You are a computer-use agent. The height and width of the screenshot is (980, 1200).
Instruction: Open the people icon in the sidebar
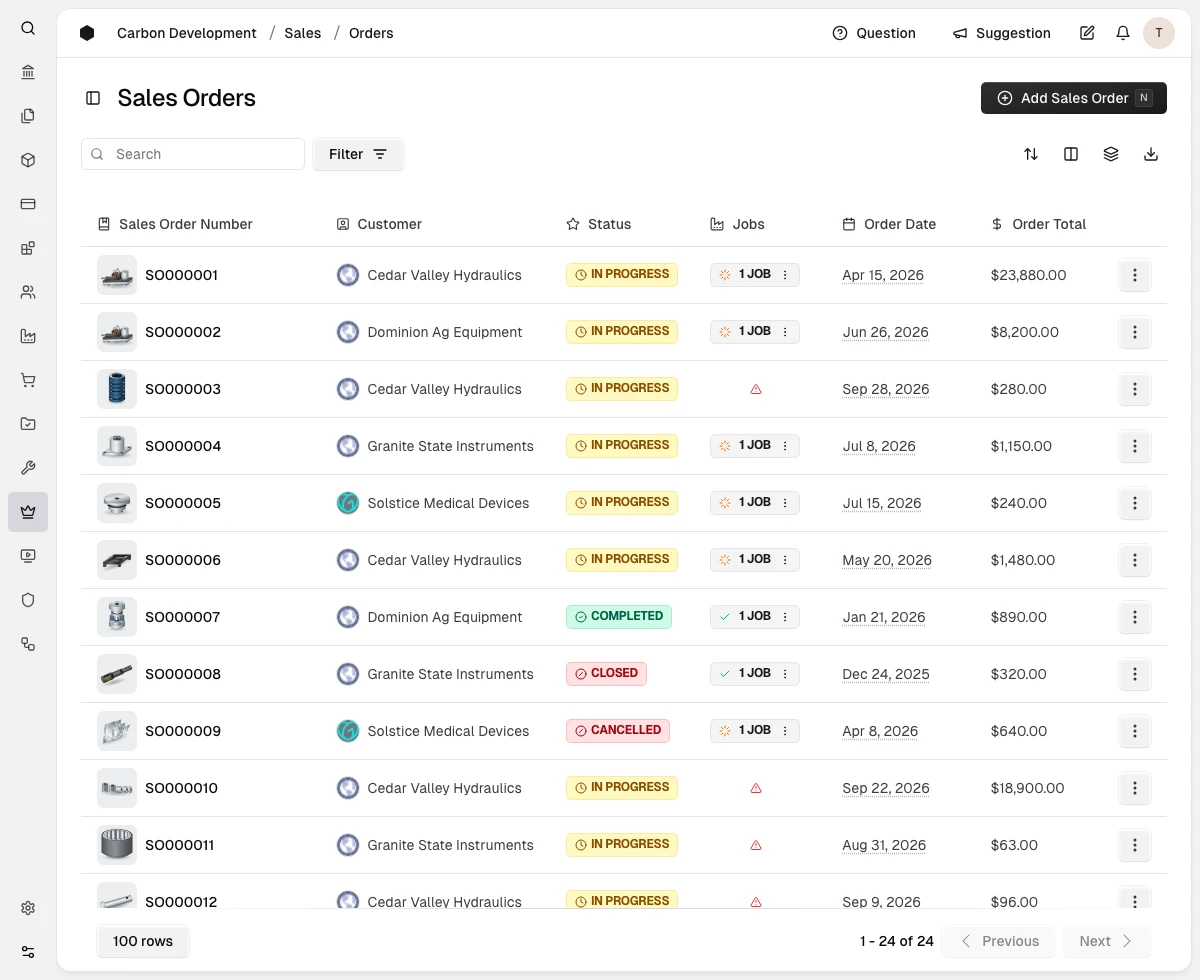coord(28,292)
